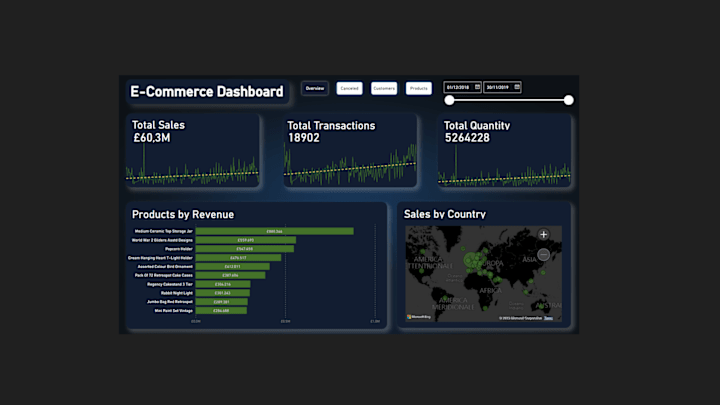Click the Total Sales £60,3M value
720x405 pixels.
click(152, 138)
